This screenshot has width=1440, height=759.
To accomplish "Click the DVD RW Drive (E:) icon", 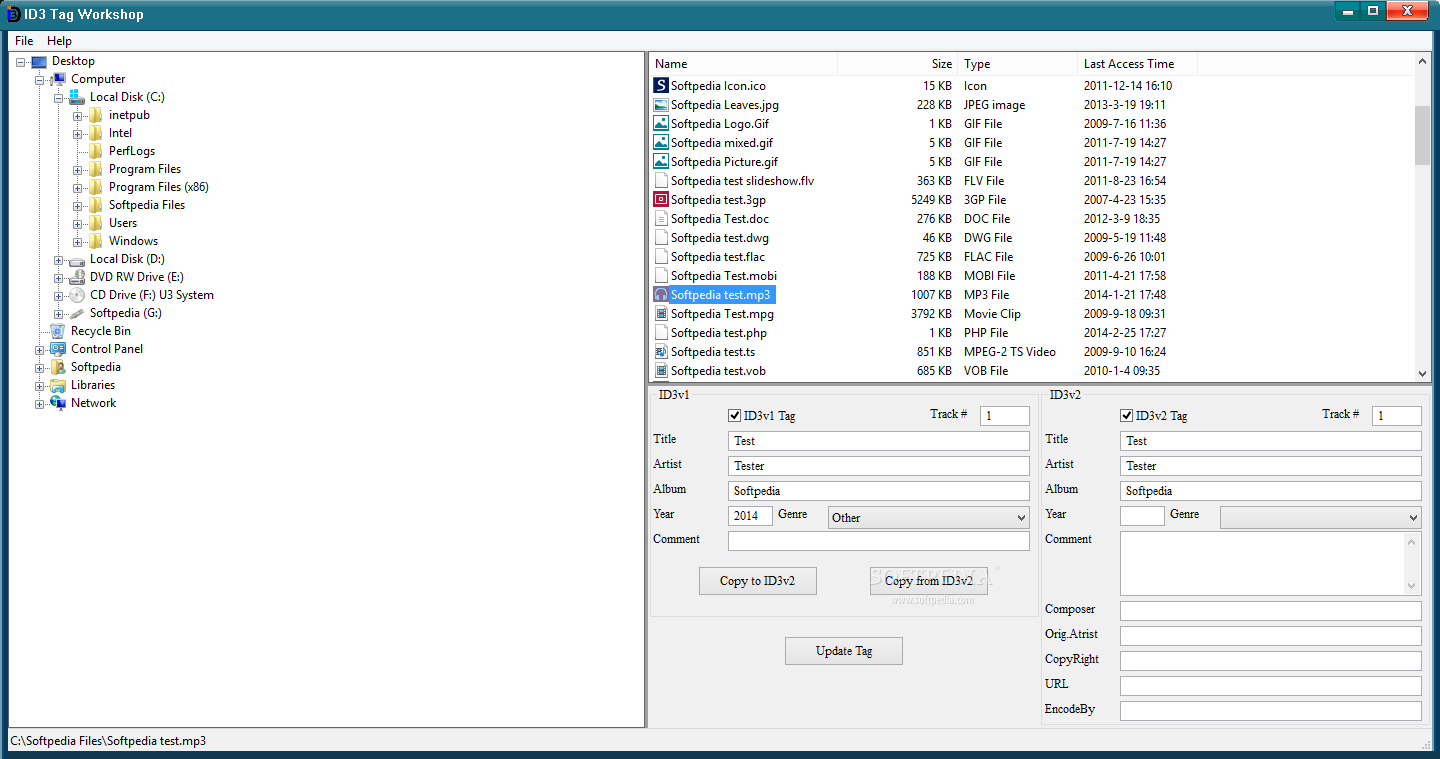I will pos(77,277).
